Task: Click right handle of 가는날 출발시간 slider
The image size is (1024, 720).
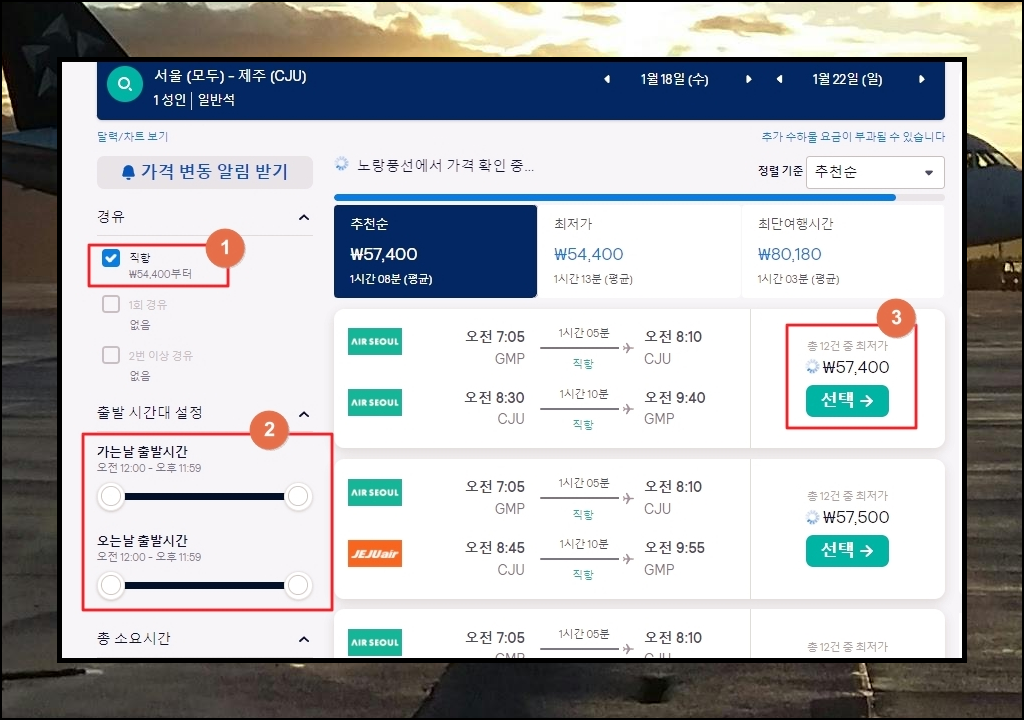Action: (298, 497)
